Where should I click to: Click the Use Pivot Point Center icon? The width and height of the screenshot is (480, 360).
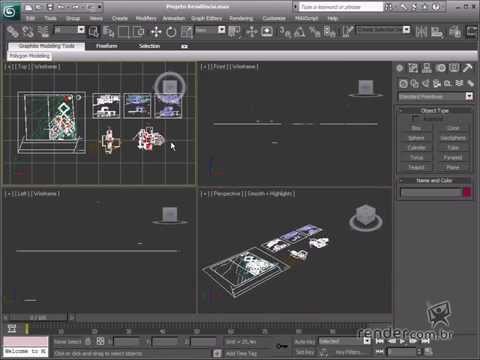tap(234, 32)
